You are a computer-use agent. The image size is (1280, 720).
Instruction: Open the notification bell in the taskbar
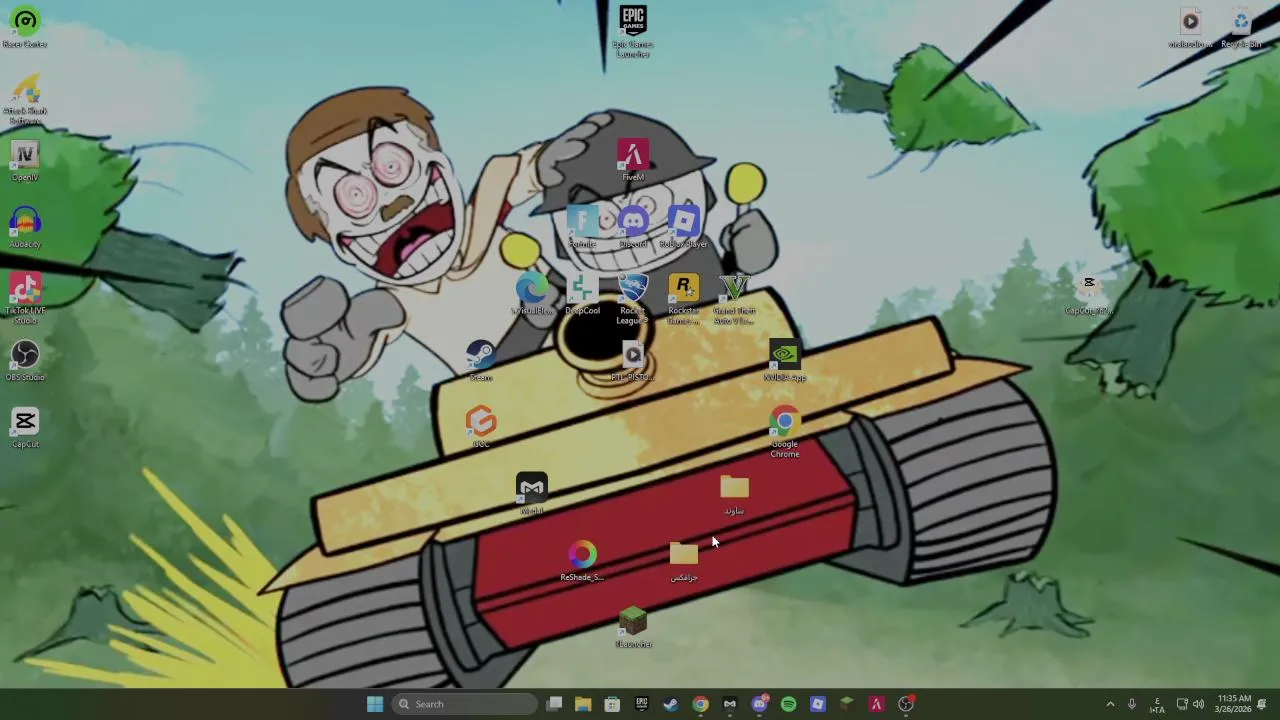[x=1262, y=704]
